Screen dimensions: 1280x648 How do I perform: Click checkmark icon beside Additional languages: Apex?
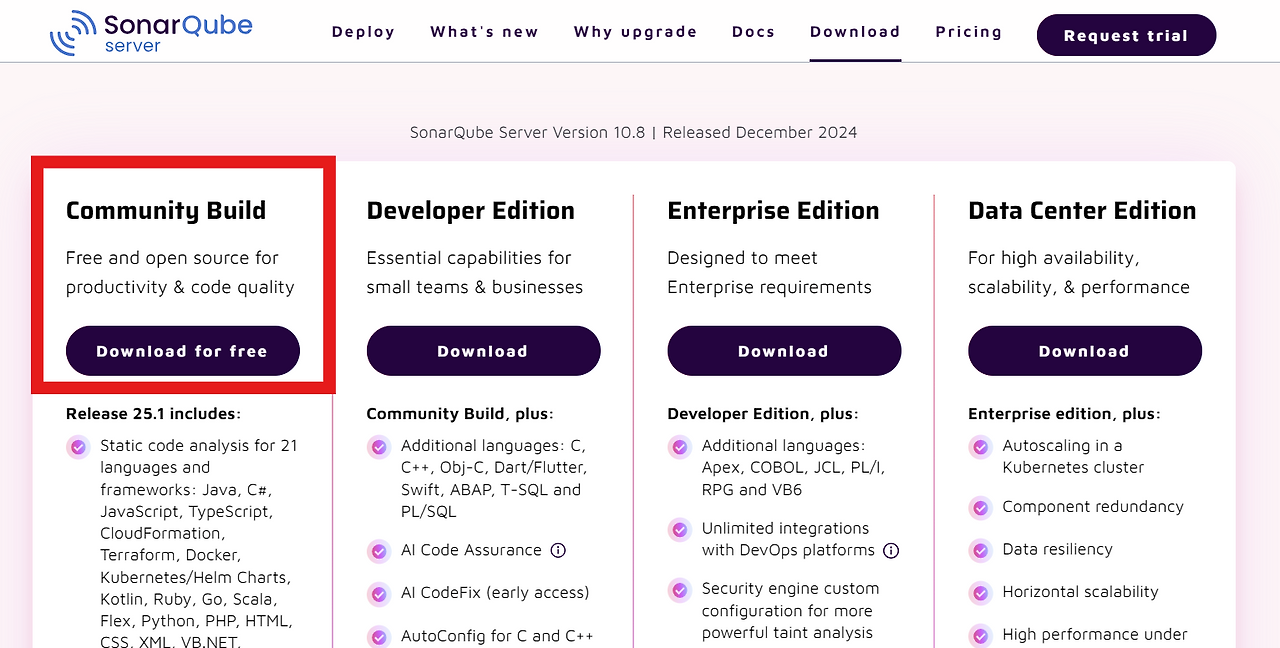click(x=680, y=447)
